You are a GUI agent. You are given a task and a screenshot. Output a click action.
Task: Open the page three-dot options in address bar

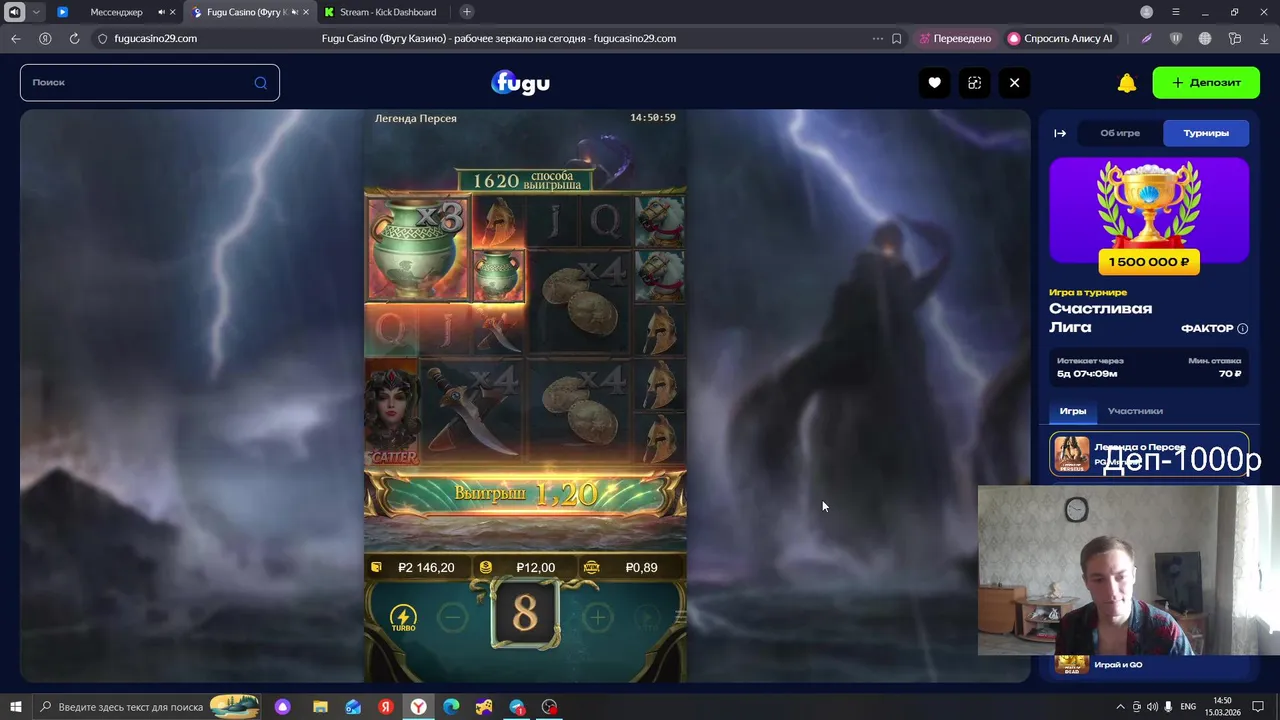(x=878, y=38)
